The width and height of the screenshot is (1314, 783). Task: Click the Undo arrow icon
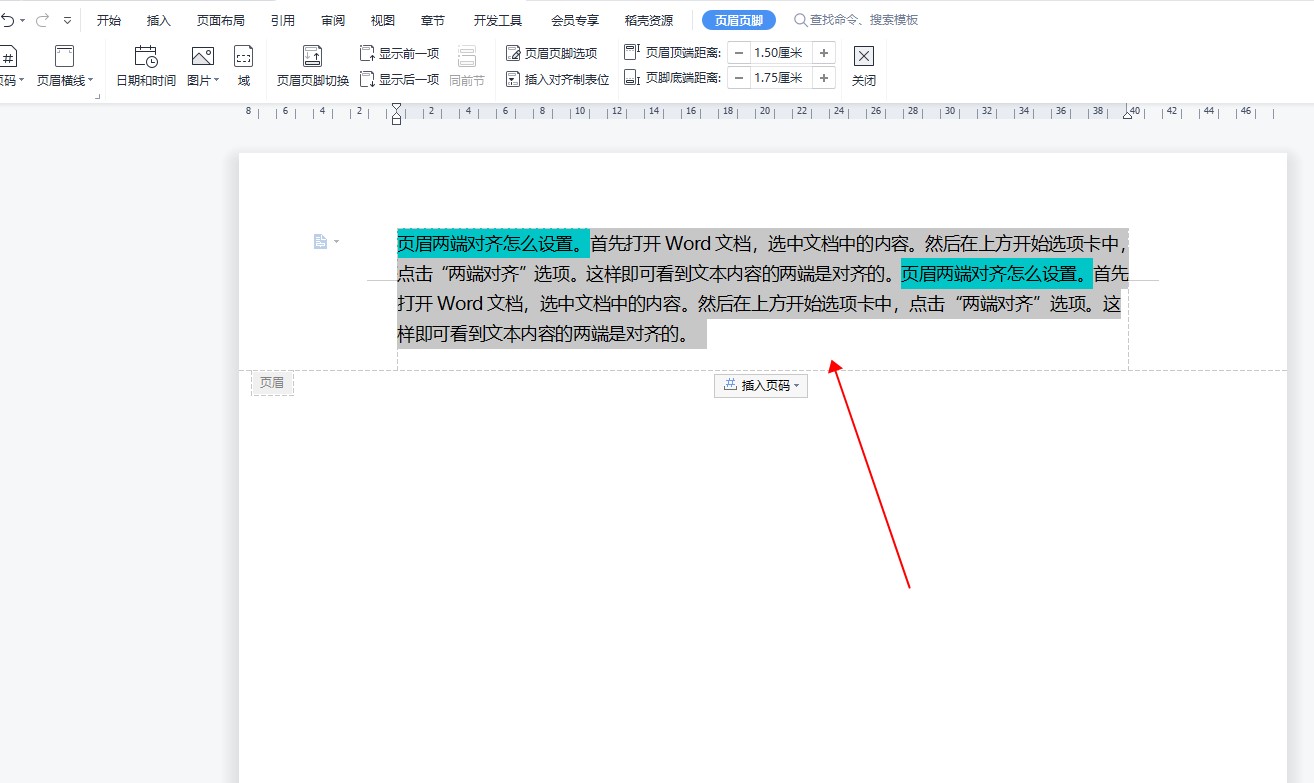pos(8,20)
